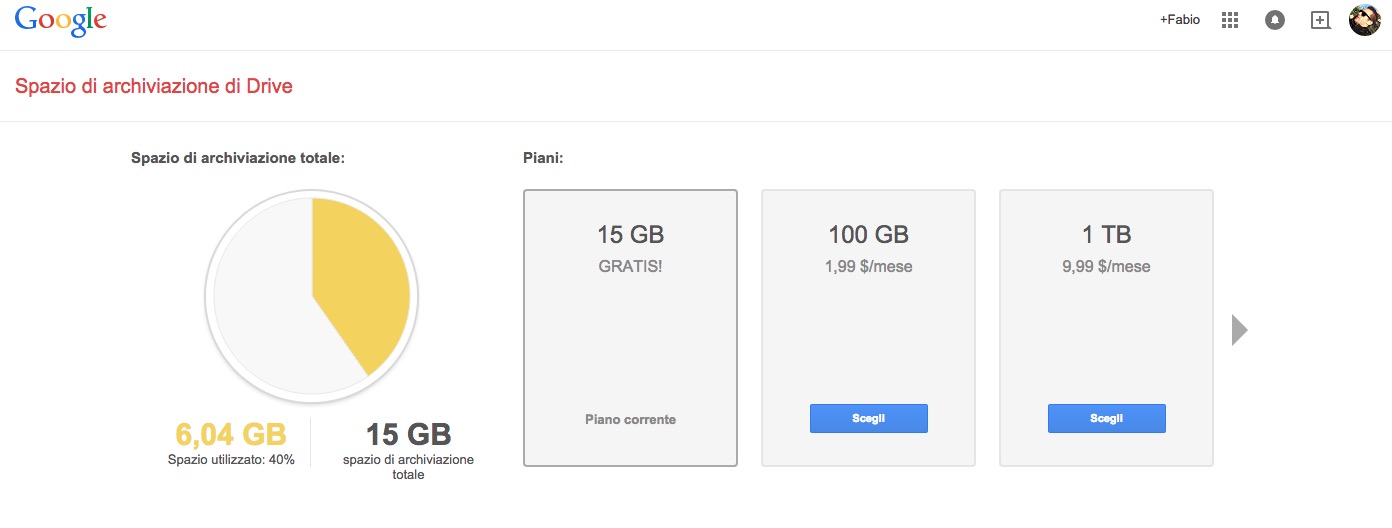Click the storage usage pie chart
Viewport: 1392px width, 528px height.
(x=312, y=296)
